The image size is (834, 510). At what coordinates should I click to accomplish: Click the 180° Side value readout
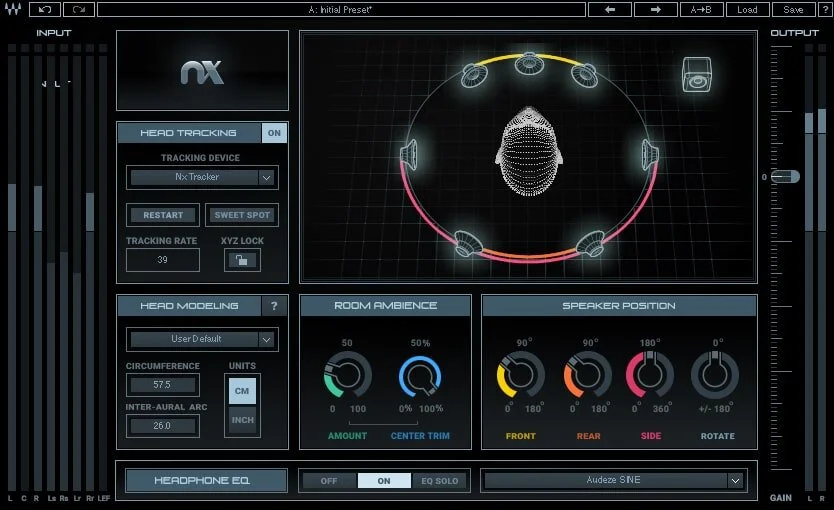[x=650, y=342]
